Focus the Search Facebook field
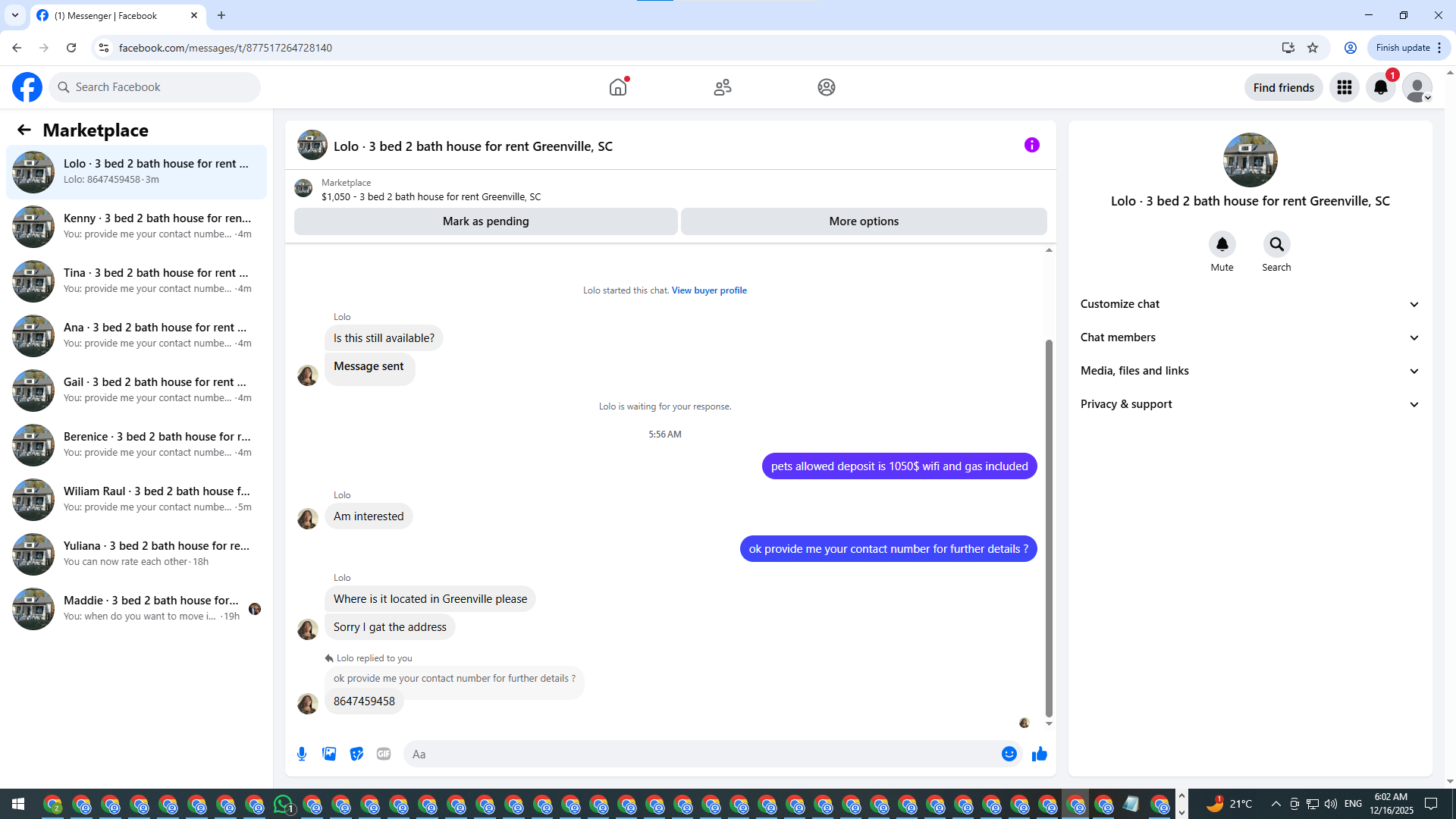The height and width of the screenshot is (819, 1456). (155, 87)
